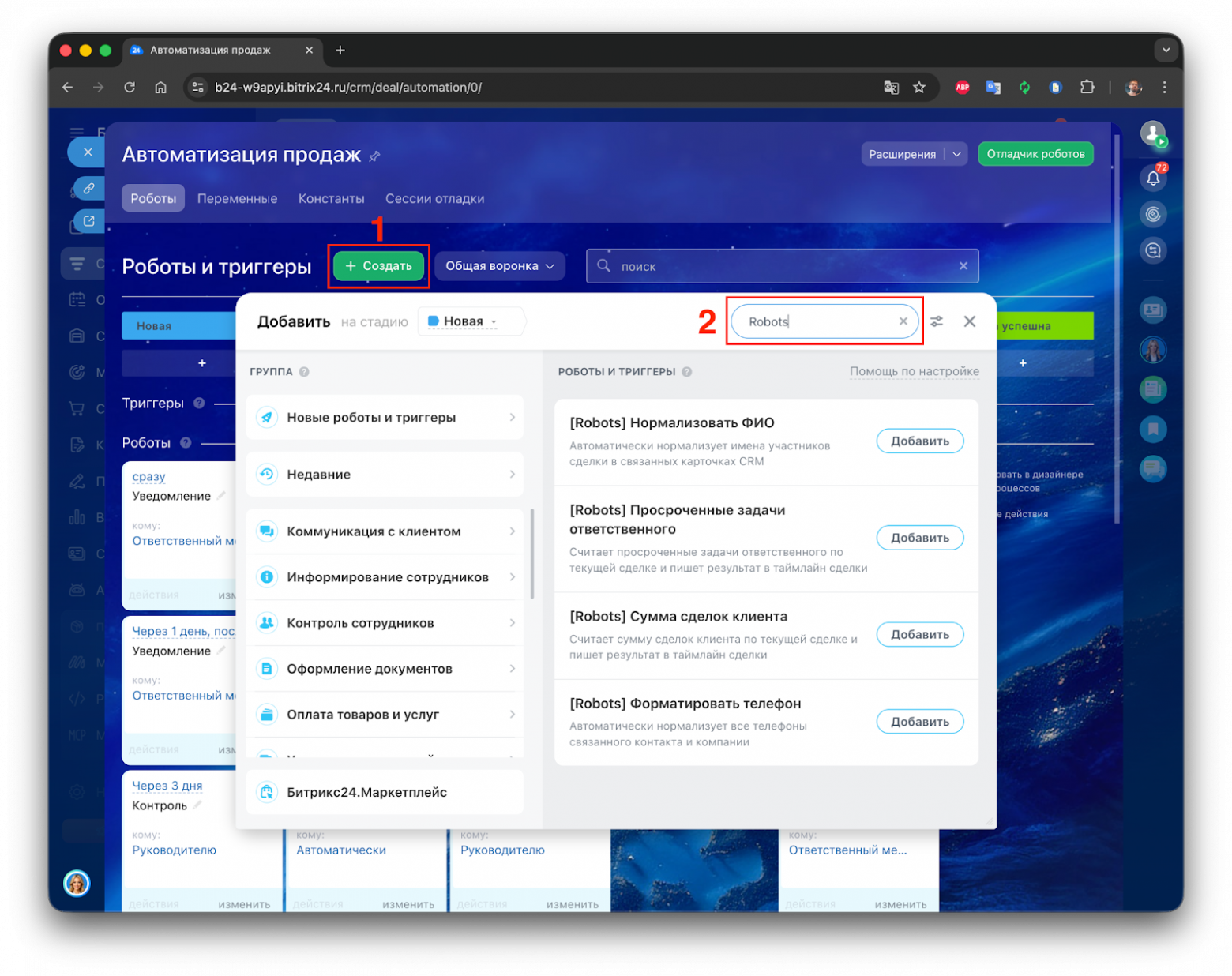Click the Через 3 дня delay link
The width and height of the screenshot is (1232, 976).
click(x=167, y=786)
